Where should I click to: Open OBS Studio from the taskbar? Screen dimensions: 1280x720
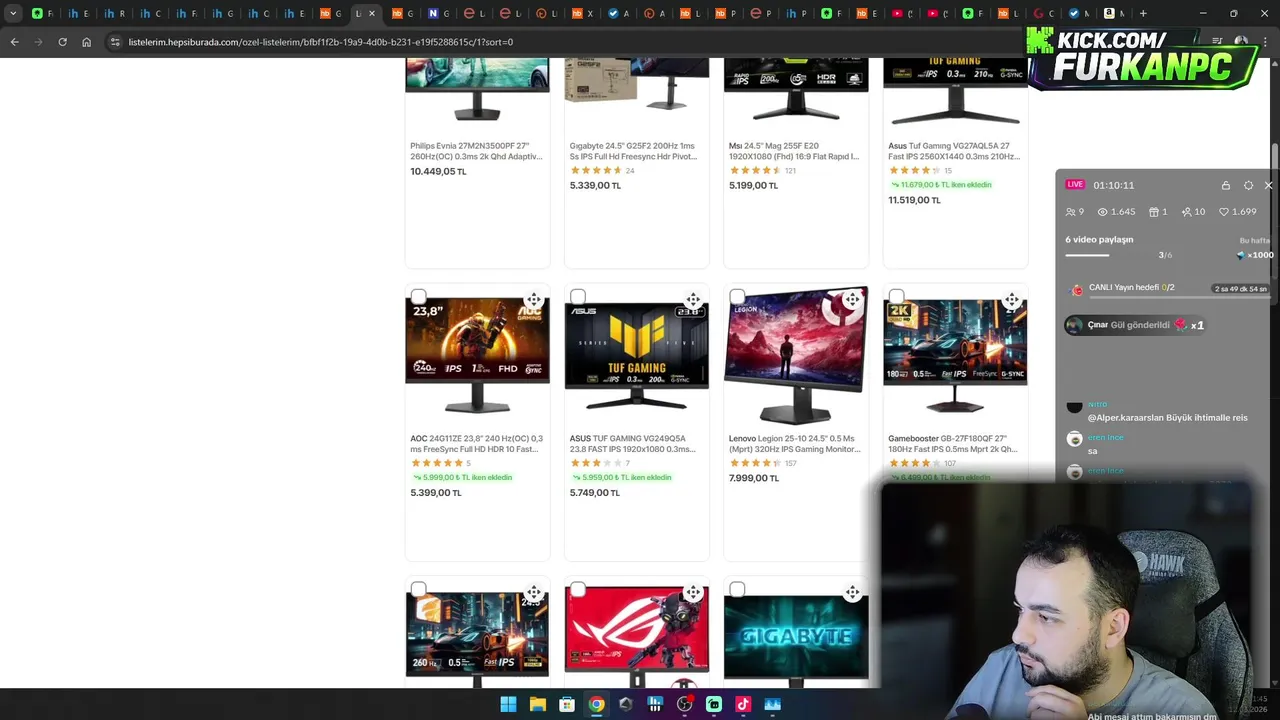(x=684, y=704)
